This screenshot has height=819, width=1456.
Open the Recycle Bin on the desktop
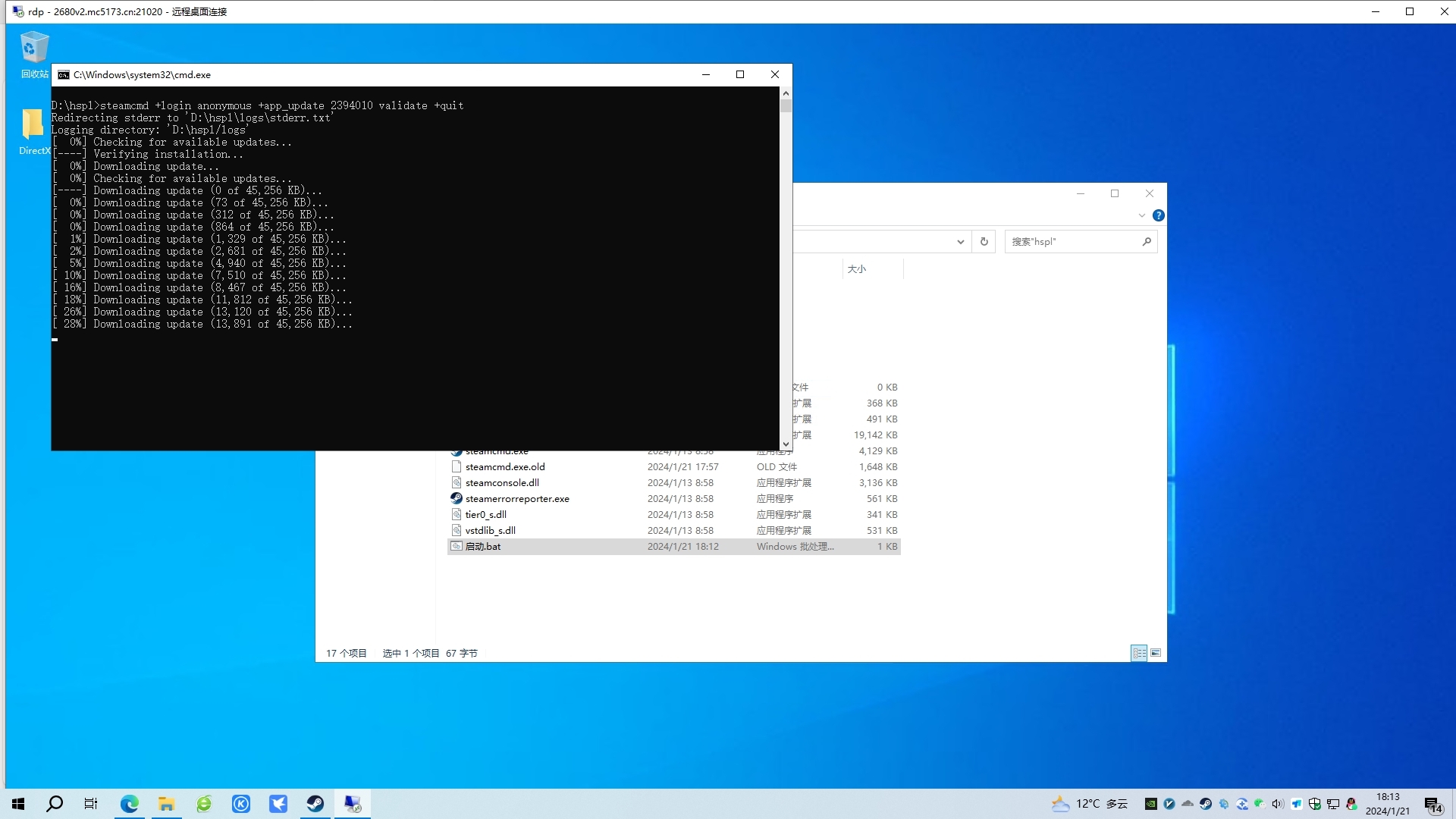pyautogui.click(x=34, y=55)
